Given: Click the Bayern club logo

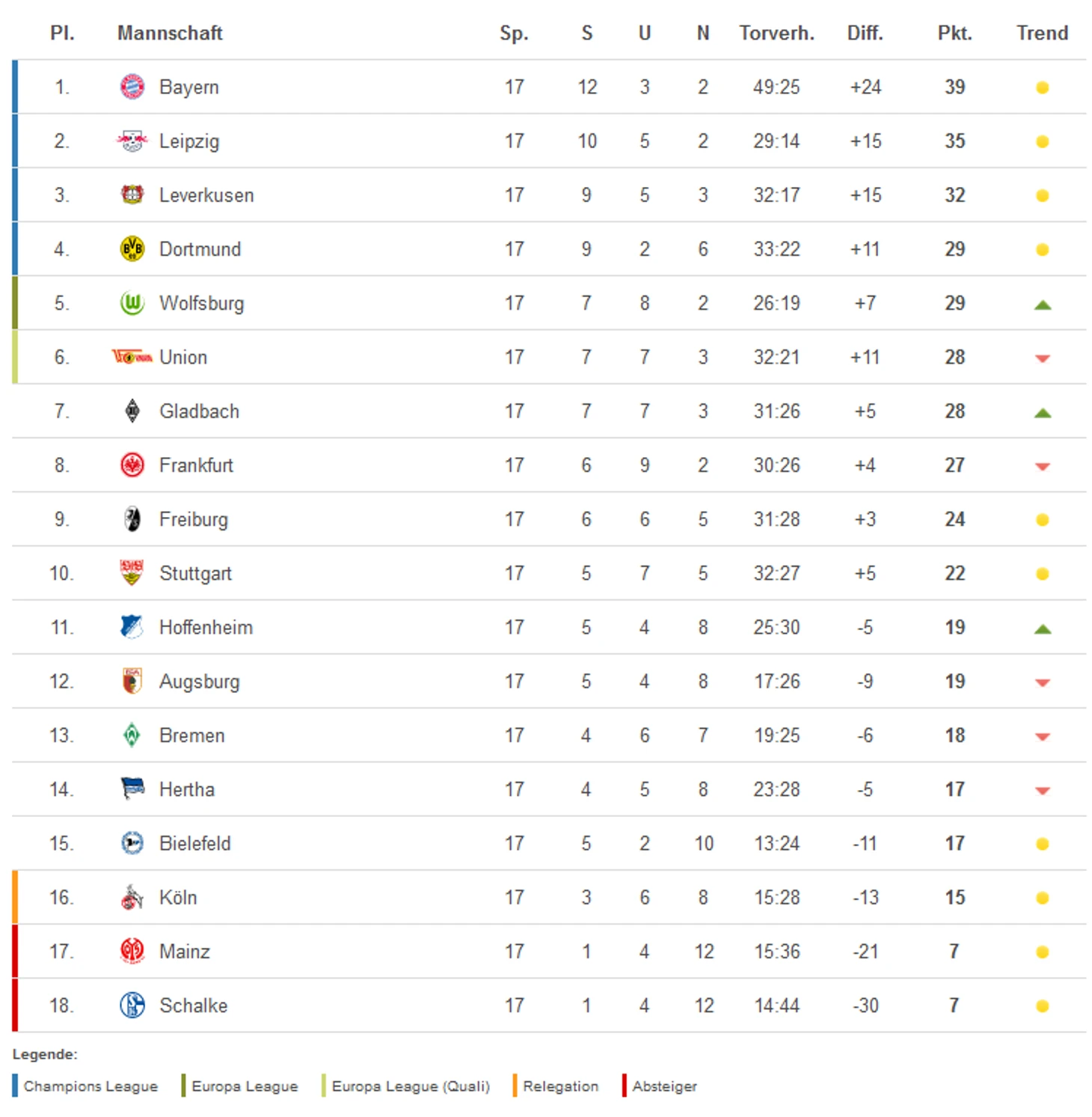Looking at the screenshot, I should coord(132,87).
